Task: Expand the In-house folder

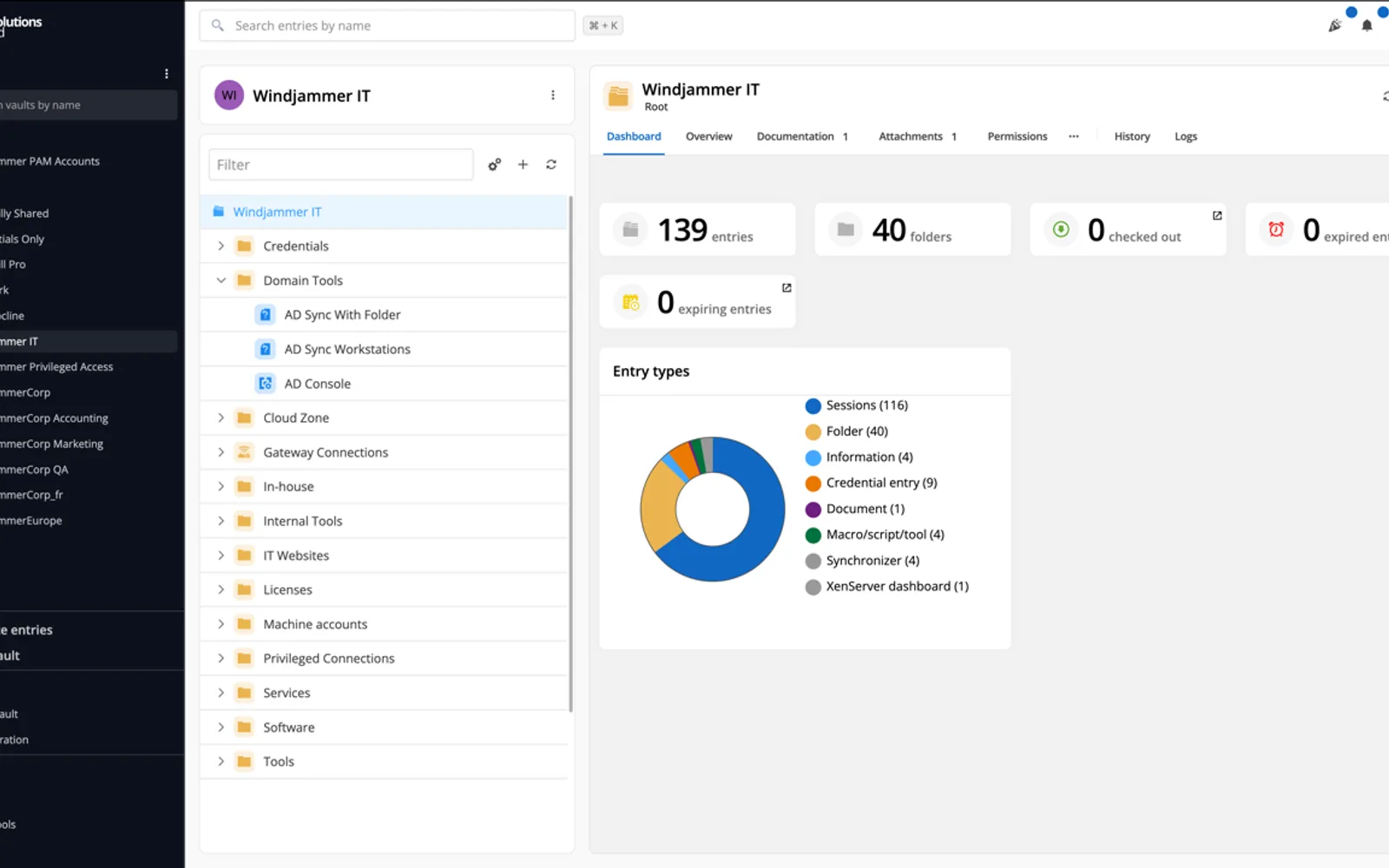Action: coord(221,487)
